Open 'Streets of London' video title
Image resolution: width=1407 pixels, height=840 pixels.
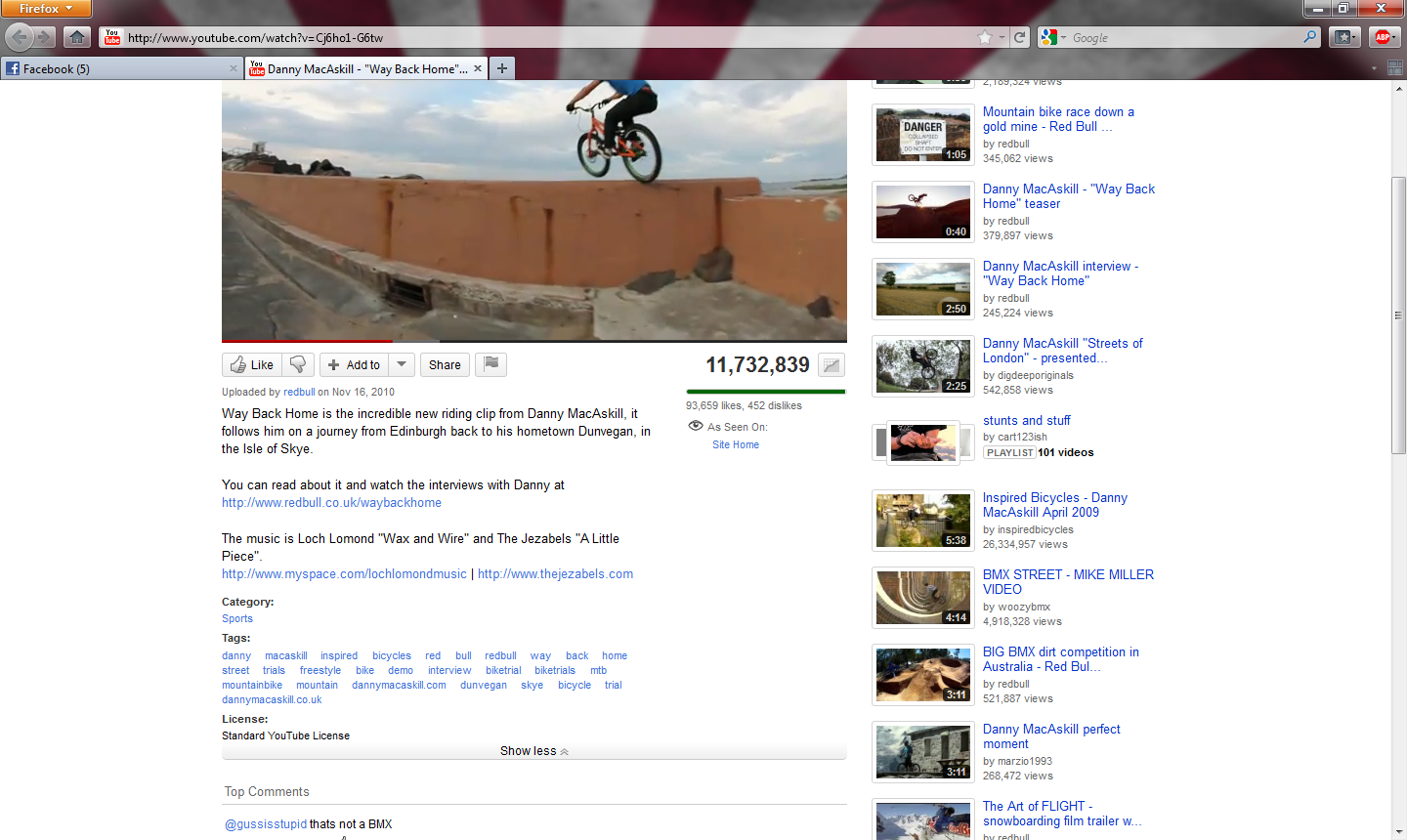click(1063, 351)
